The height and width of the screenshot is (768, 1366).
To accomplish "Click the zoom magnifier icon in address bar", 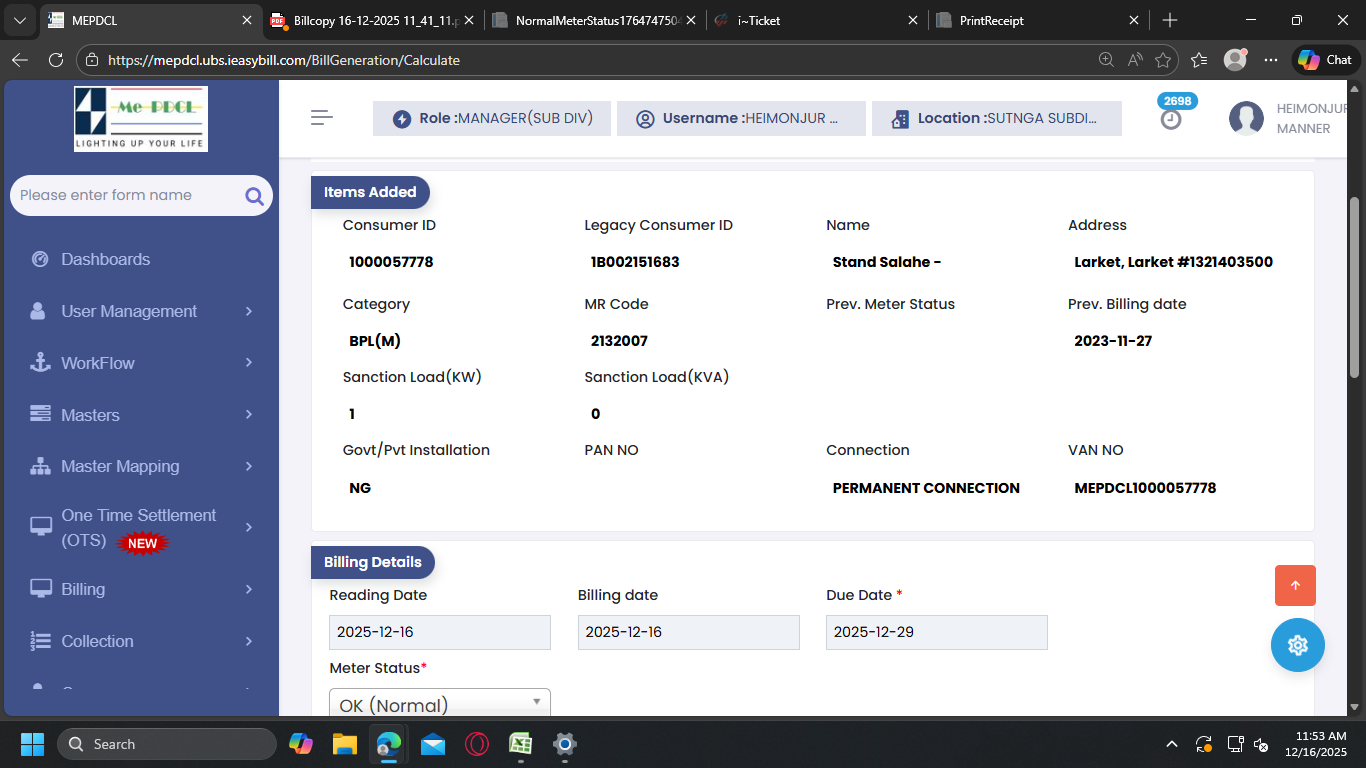I will (1106, 60).
